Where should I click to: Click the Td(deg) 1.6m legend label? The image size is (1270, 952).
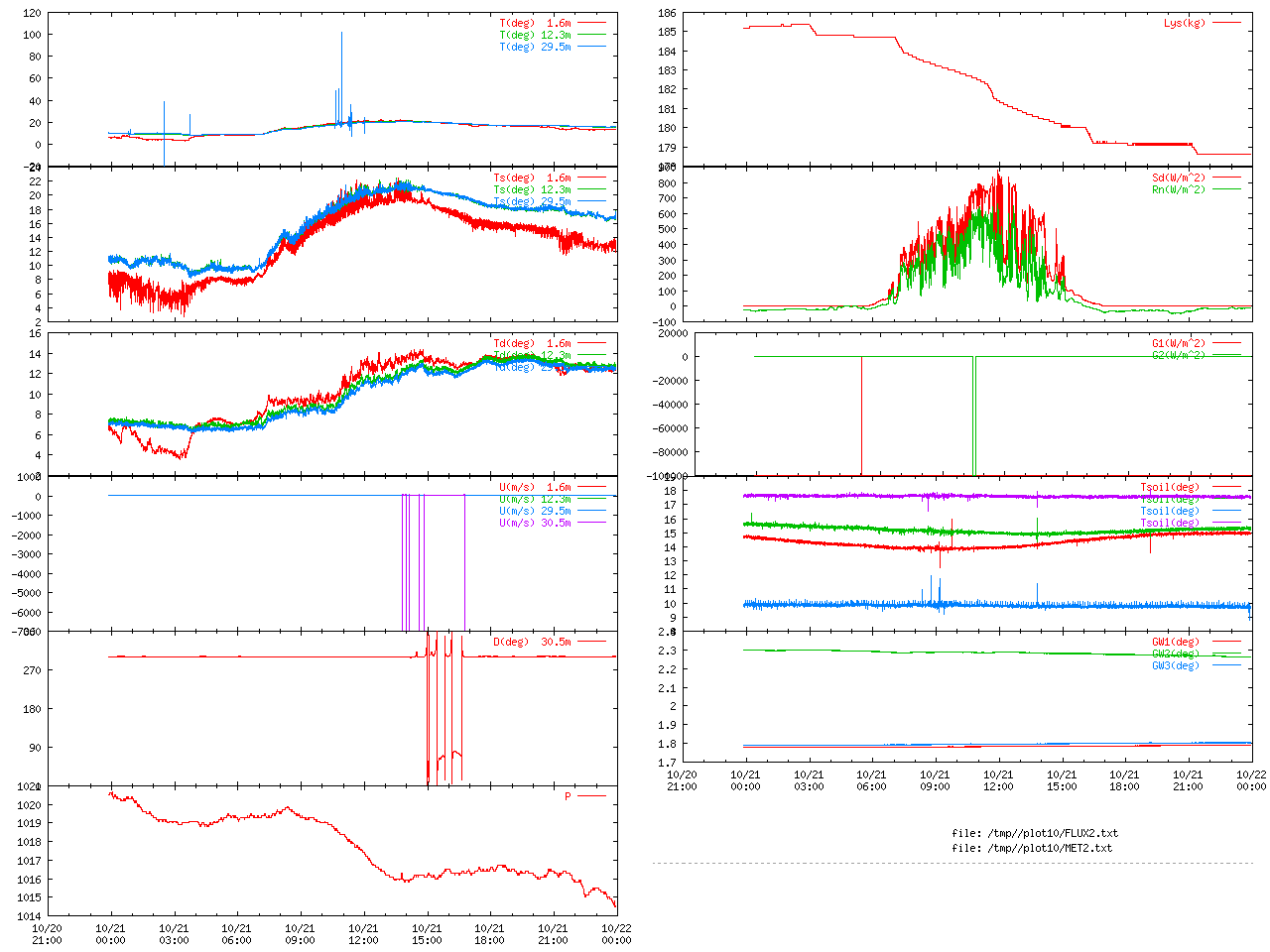(x=532, y=344)
